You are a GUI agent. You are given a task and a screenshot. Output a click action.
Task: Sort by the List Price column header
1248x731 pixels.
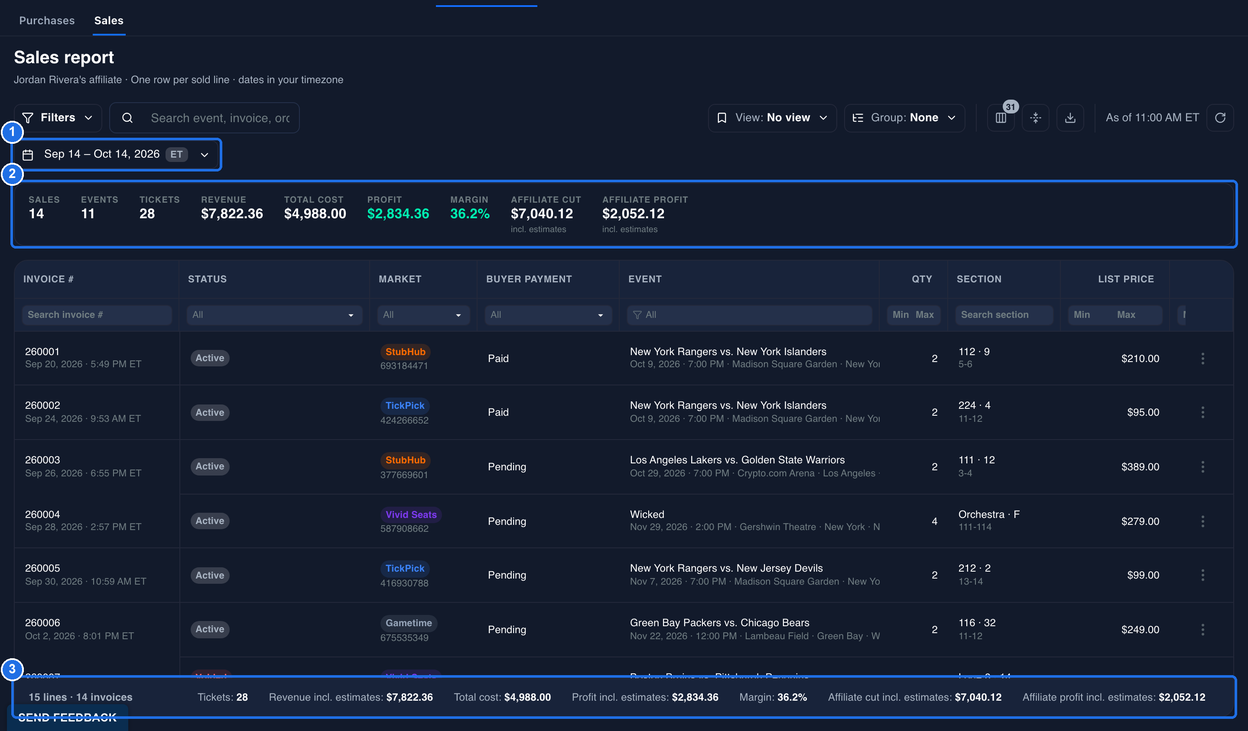tap(1126, 279)
